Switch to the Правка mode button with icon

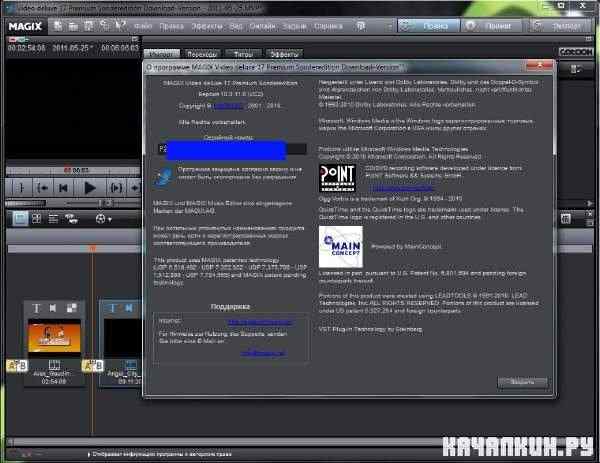428,26
